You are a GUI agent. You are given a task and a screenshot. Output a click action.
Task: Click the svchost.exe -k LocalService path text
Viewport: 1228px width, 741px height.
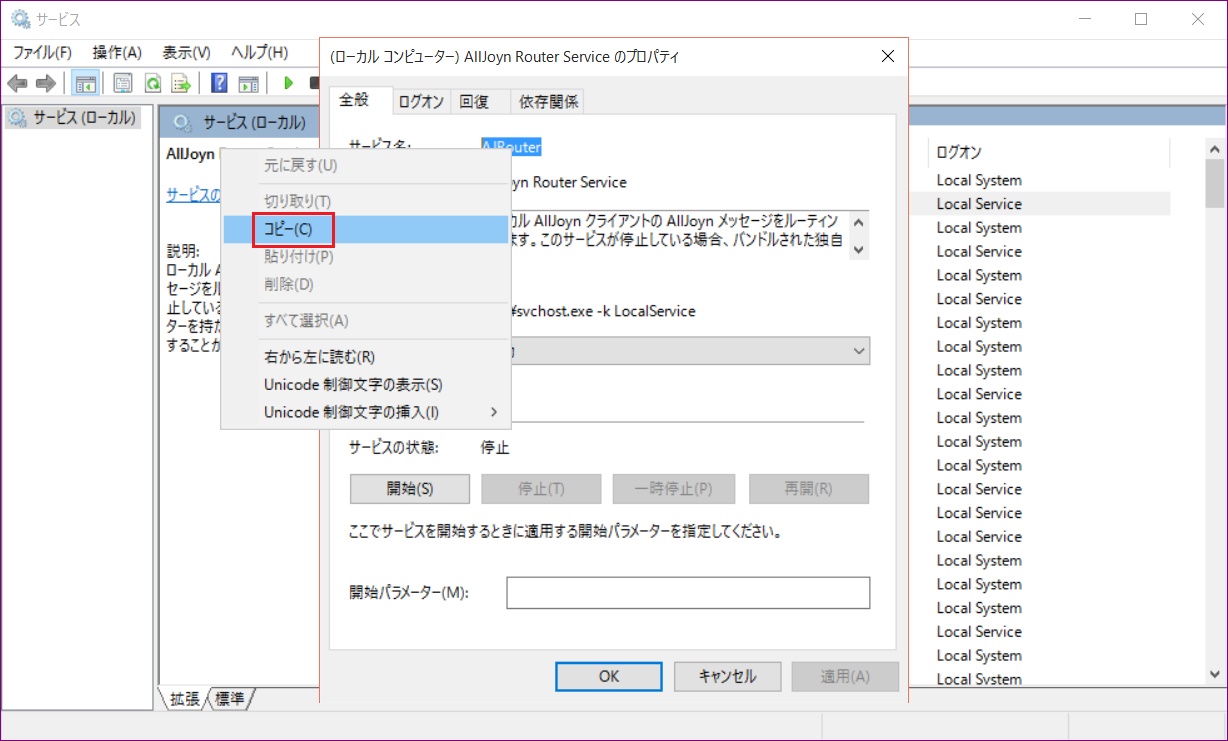point(603,311)
